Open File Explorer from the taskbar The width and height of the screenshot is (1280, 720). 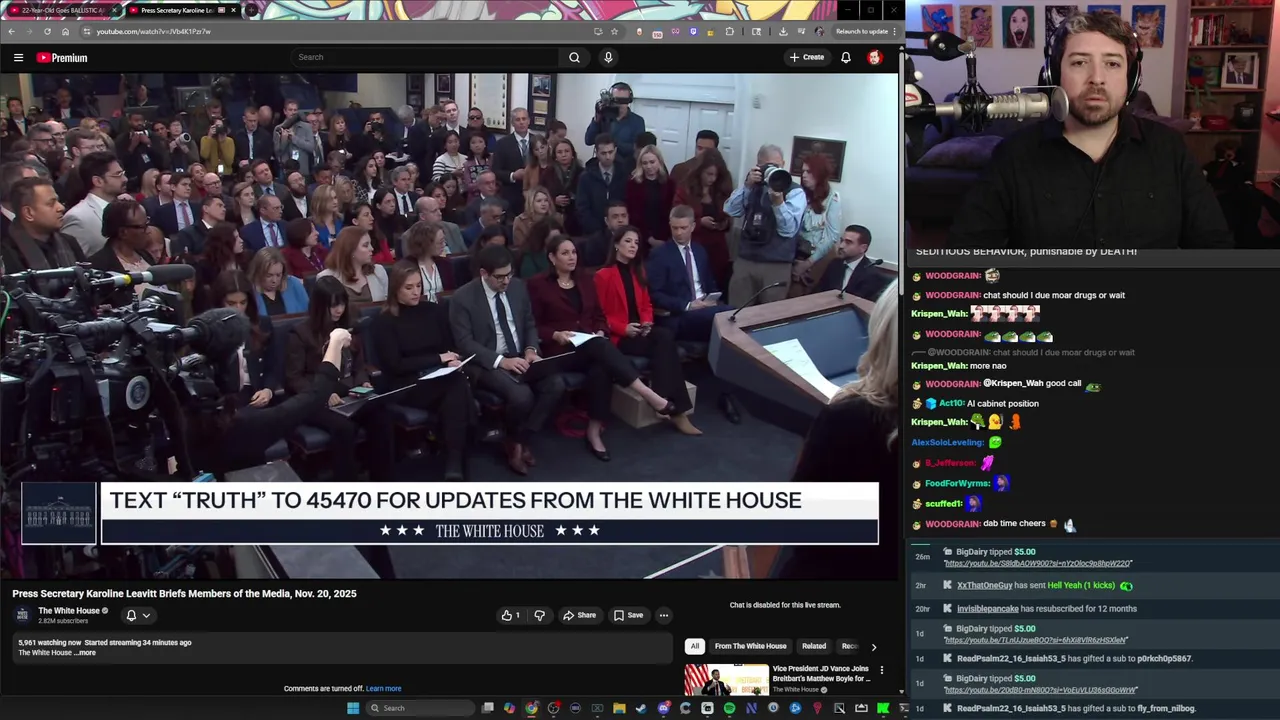coord(619,708)
